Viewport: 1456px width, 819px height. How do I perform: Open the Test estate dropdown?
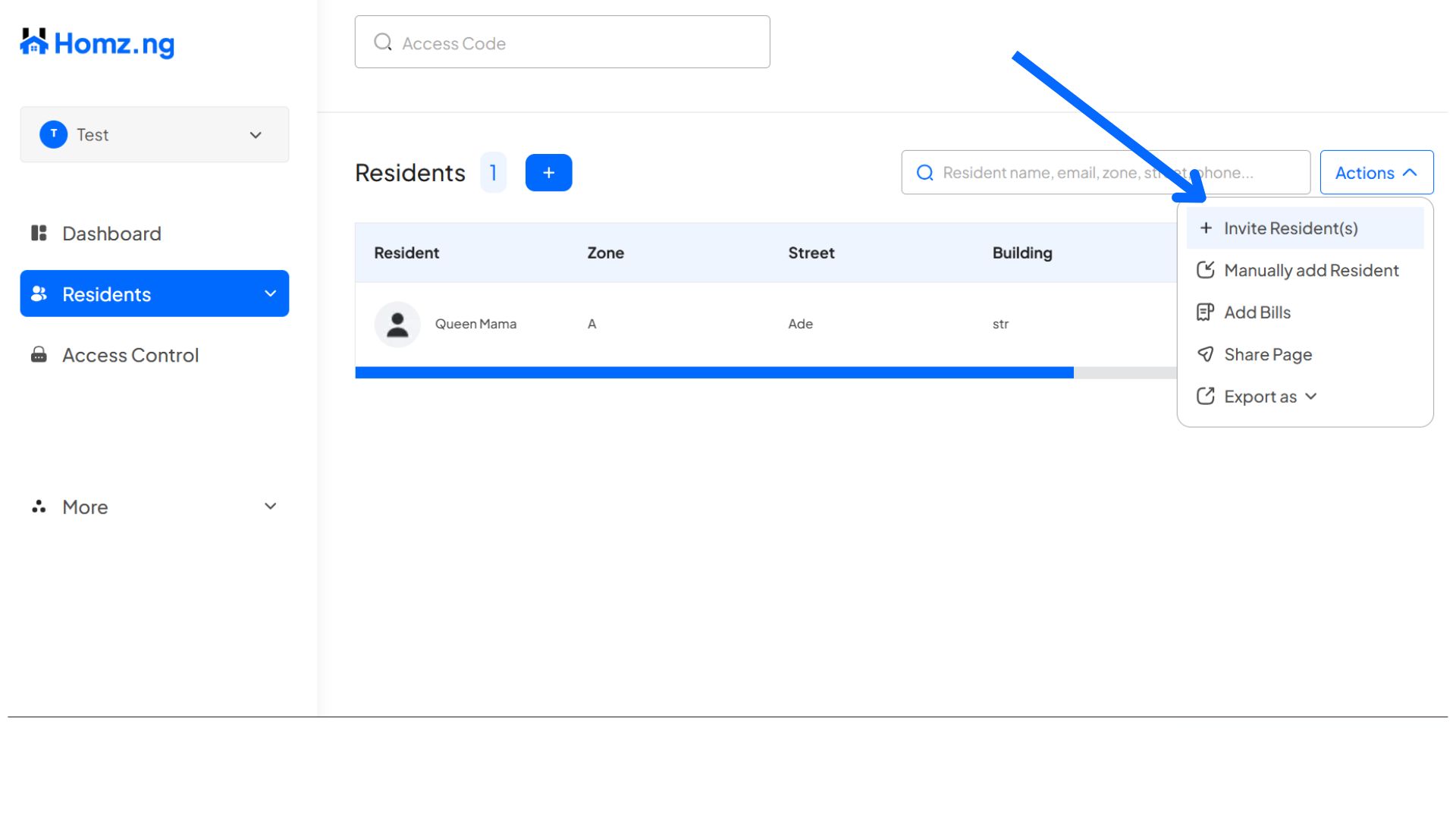[155, 134]
